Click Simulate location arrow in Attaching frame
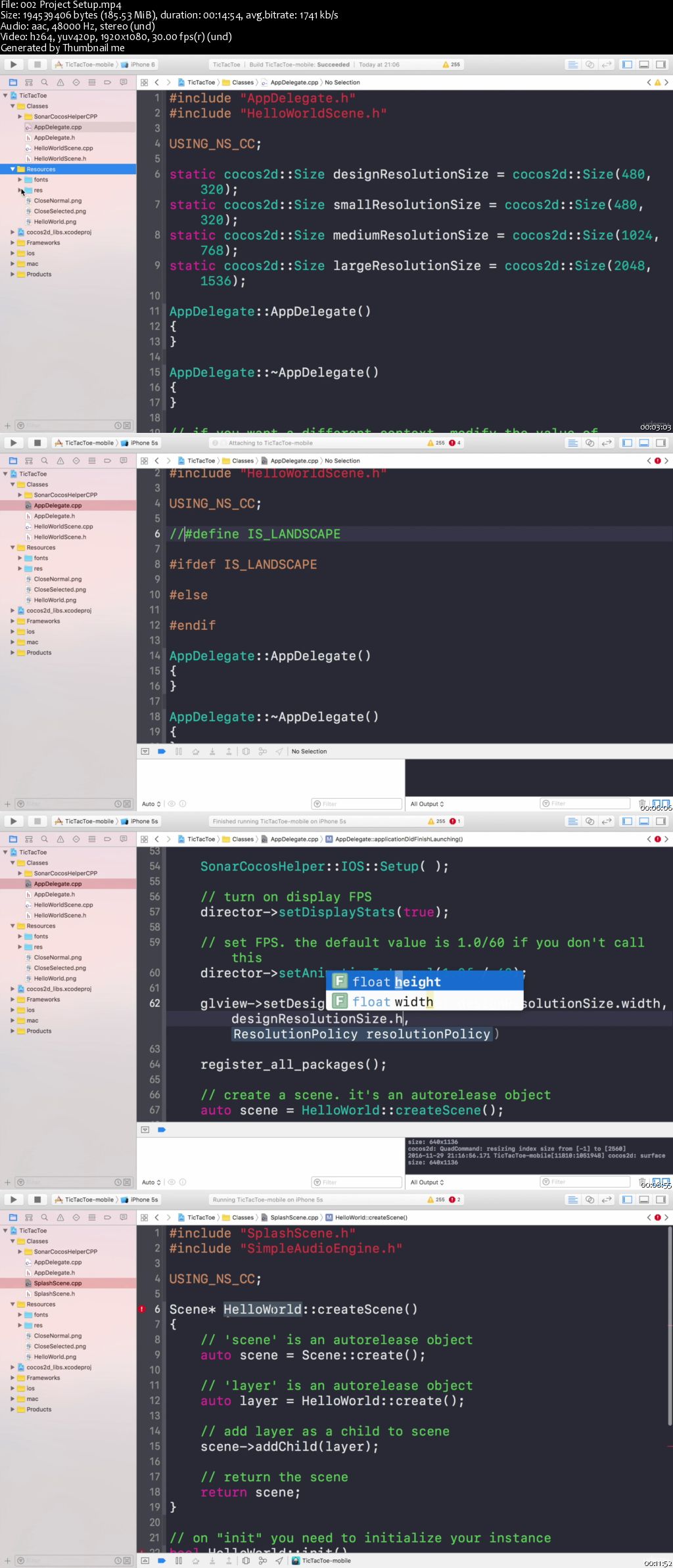 279,751
